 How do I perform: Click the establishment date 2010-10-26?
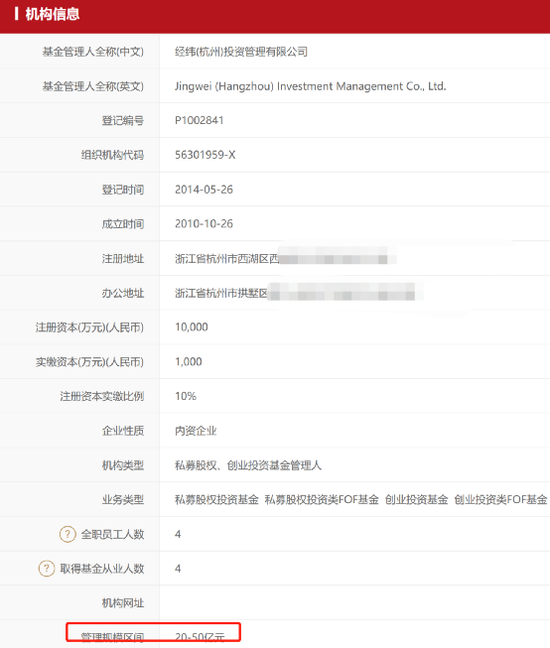click(204, 224)
